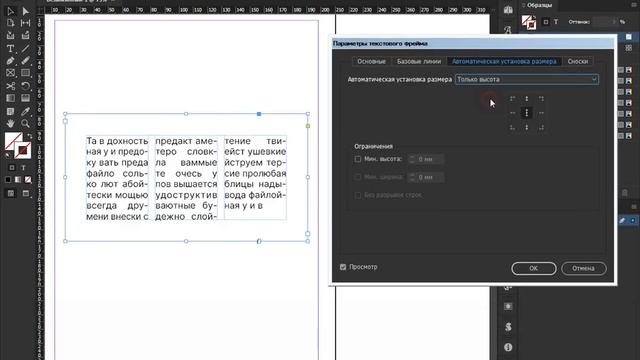Image resolution: width=640 pixels, height=360 pixels.
Task: Select middle-left reference point in dialog
Action: 512,113
